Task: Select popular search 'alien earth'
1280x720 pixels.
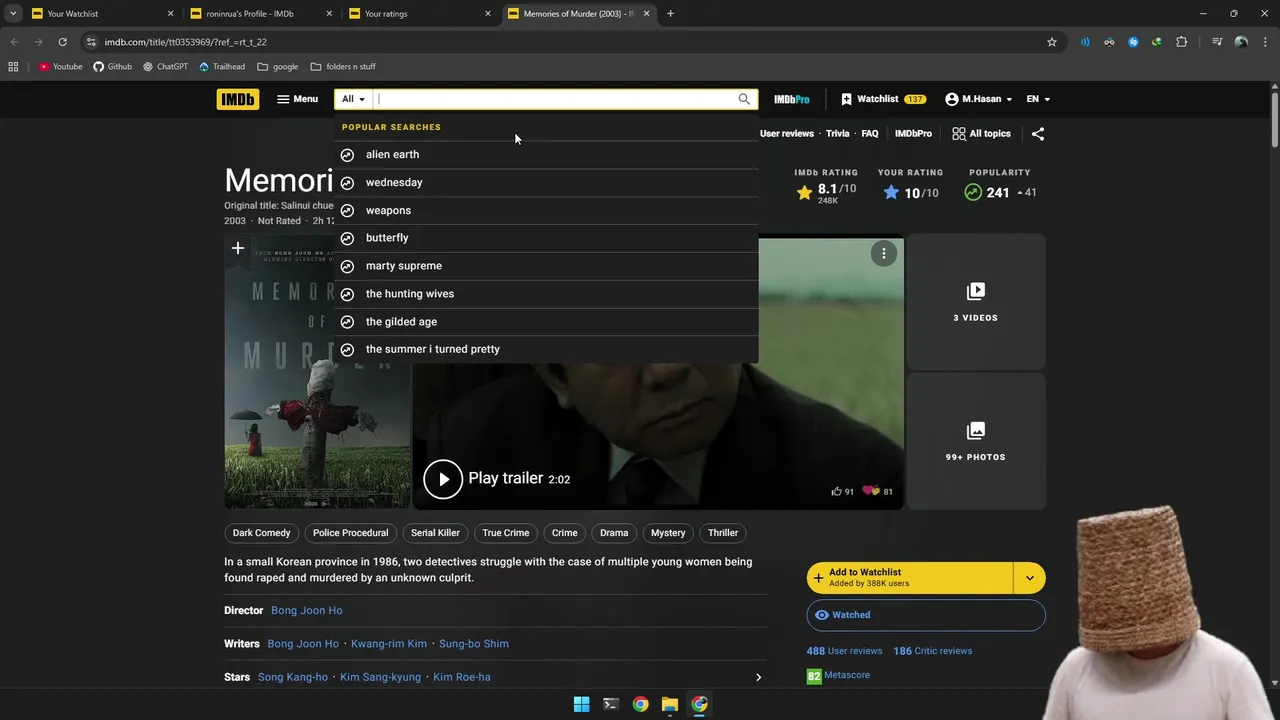Action: point(546,155)
